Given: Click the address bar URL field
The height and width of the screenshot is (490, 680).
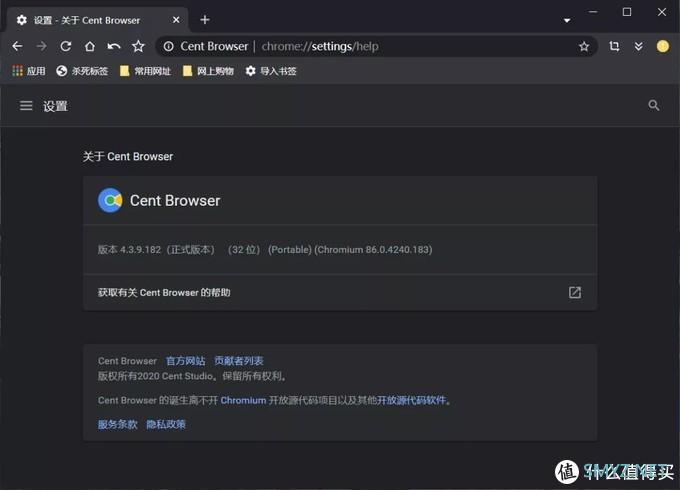Looking at the screenshot, I should pos(376,46).
